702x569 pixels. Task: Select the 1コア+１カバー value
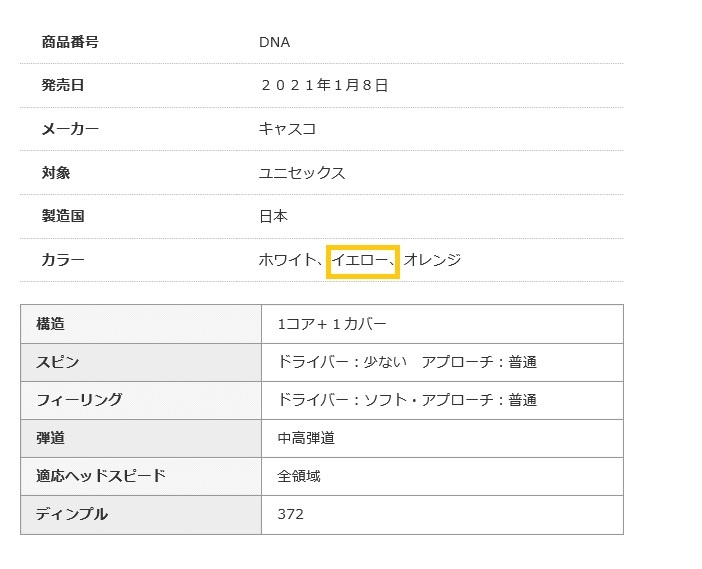pos(332,324)
